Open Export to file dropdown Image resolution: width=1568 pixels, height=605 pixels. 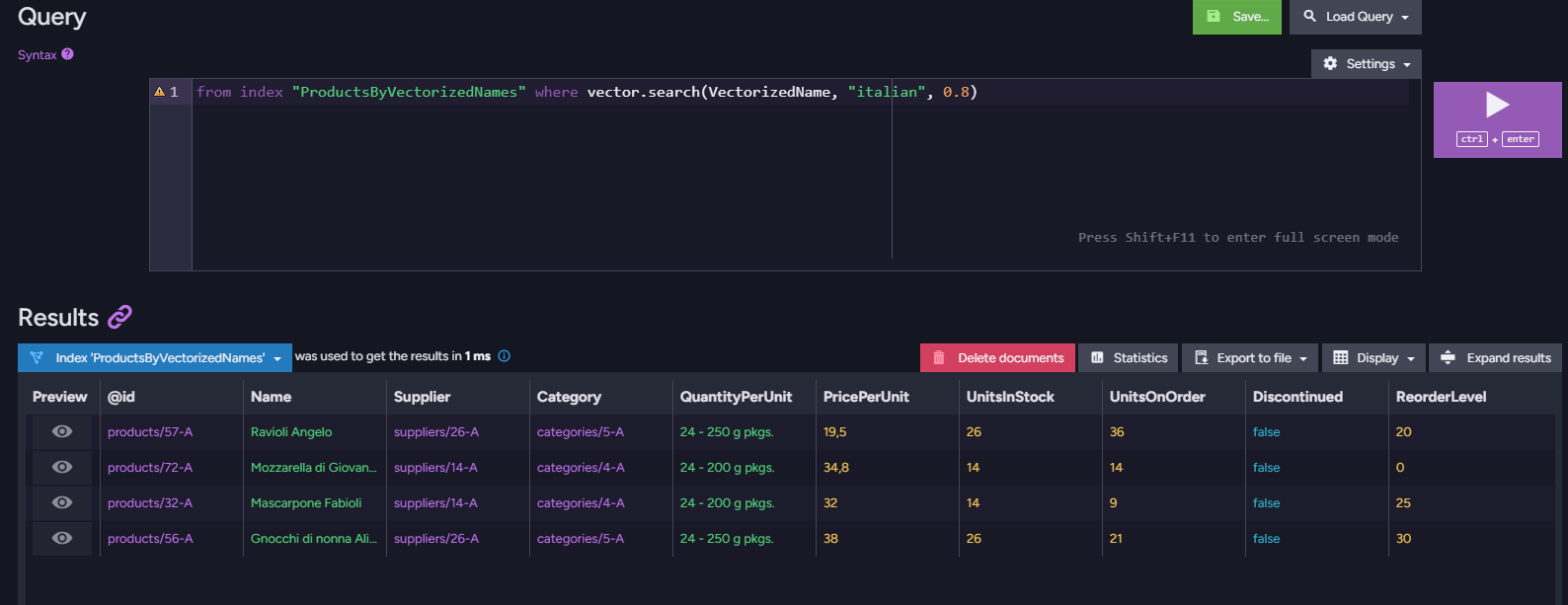(x=1250, y=357)
